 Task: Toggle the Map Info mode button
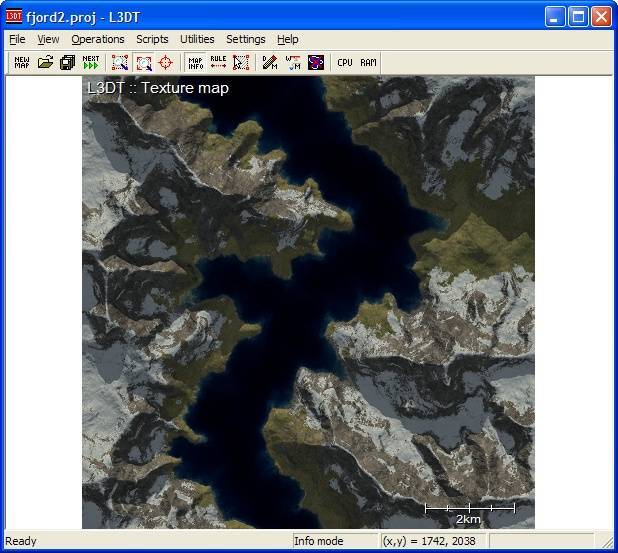pos(196,62)
